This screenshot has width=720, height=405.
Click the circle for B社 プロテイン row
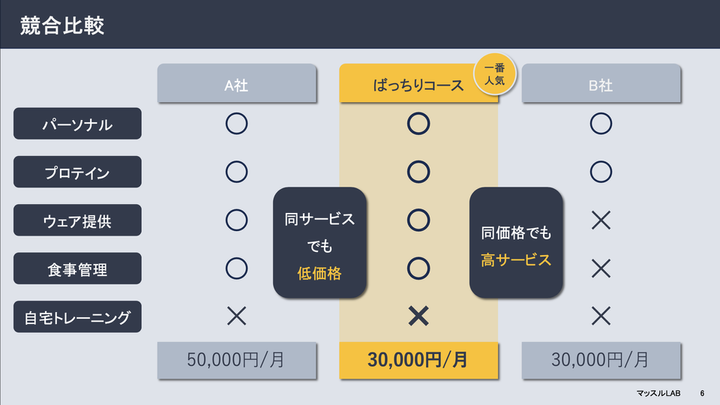(601, 172)
